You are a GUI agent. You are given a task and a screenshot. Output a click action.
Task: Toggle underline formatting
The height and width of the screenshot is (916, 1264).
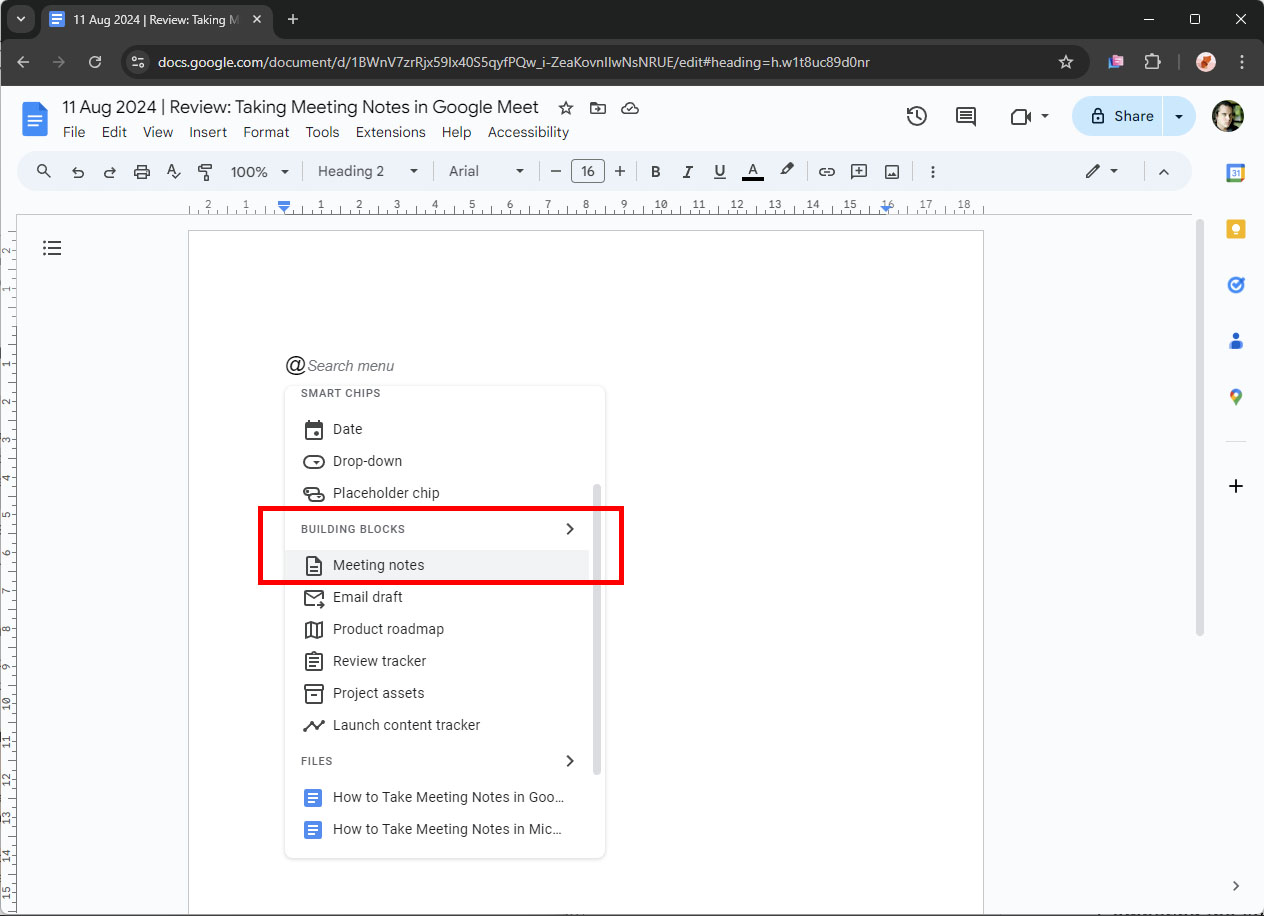pos(720,172)
